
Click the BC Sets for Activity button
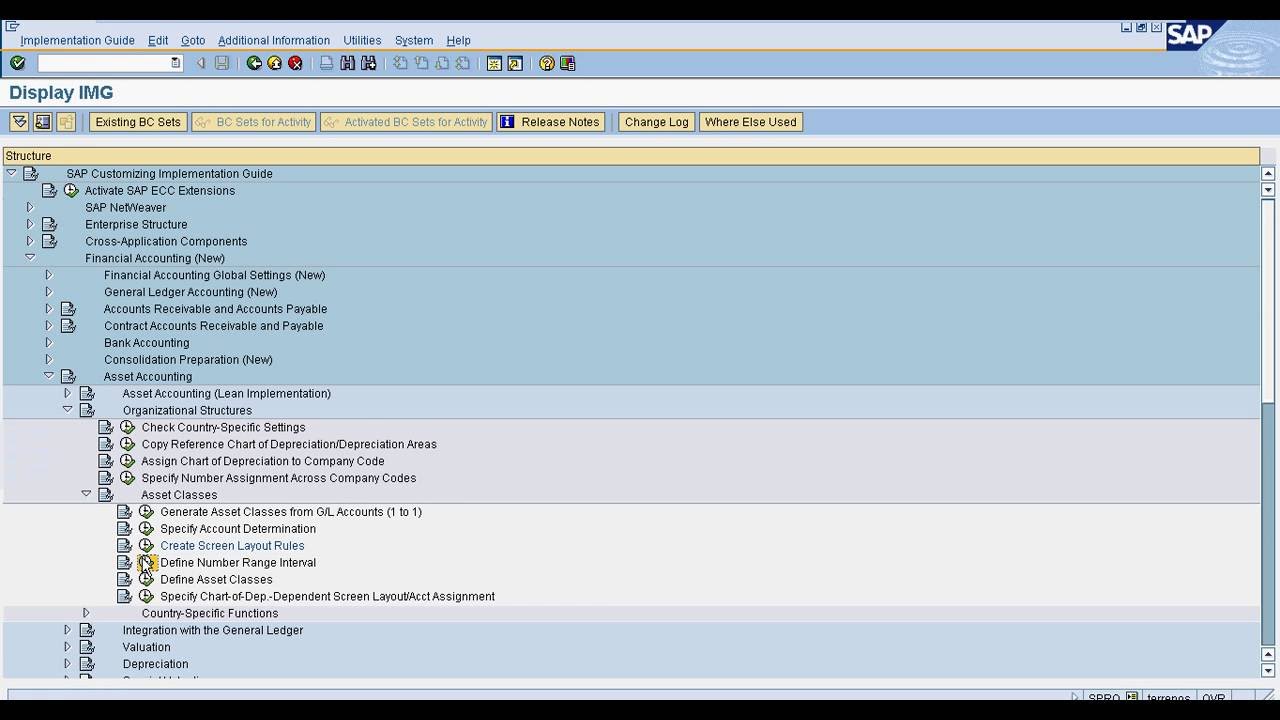click(x=253, y=122)
